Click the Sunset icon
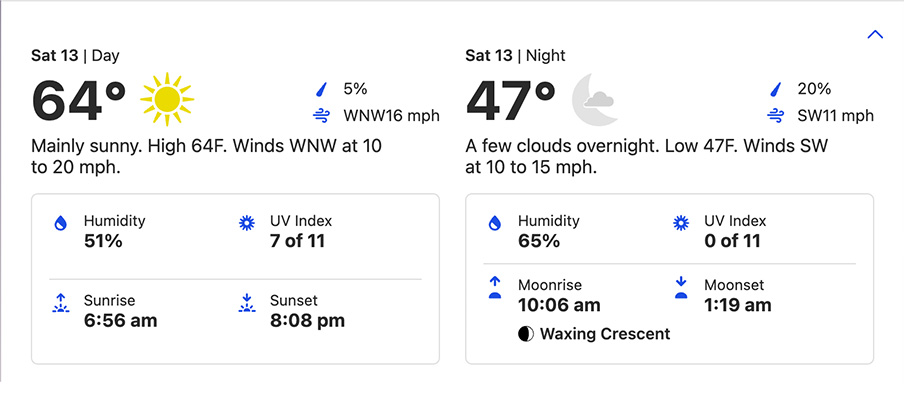 [x=245, y=303]
